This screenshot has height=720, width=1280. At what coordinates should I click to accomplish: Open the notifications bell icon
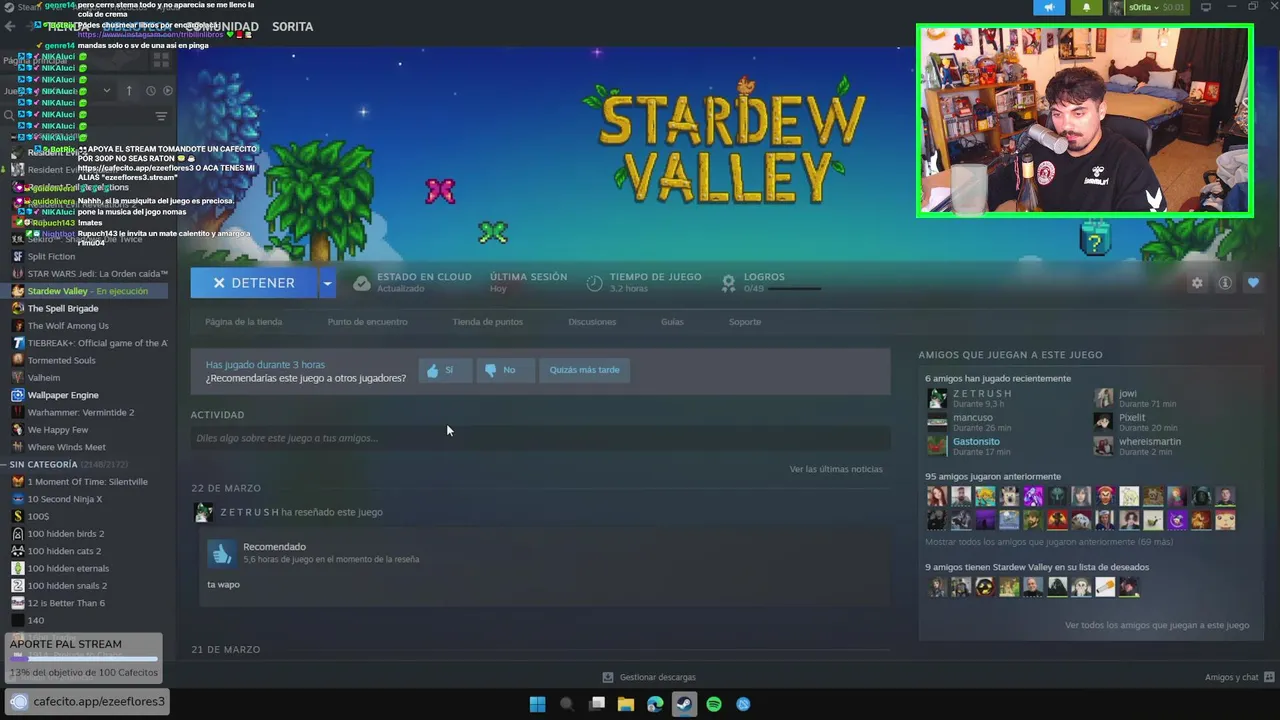[x=1086, y=7]
